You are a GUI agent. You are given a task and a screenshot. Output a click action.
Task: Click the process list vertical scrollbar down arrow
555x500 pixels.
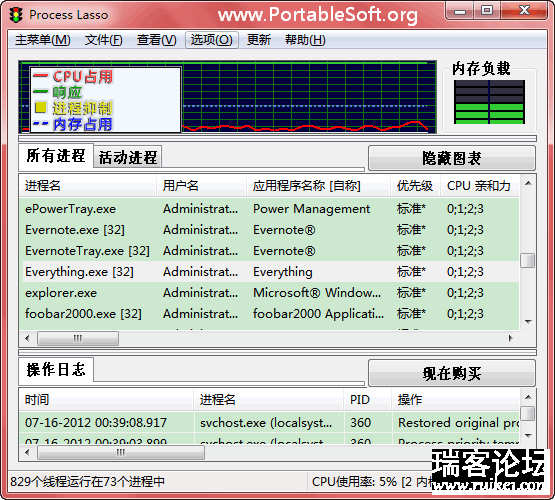(528, 321)
